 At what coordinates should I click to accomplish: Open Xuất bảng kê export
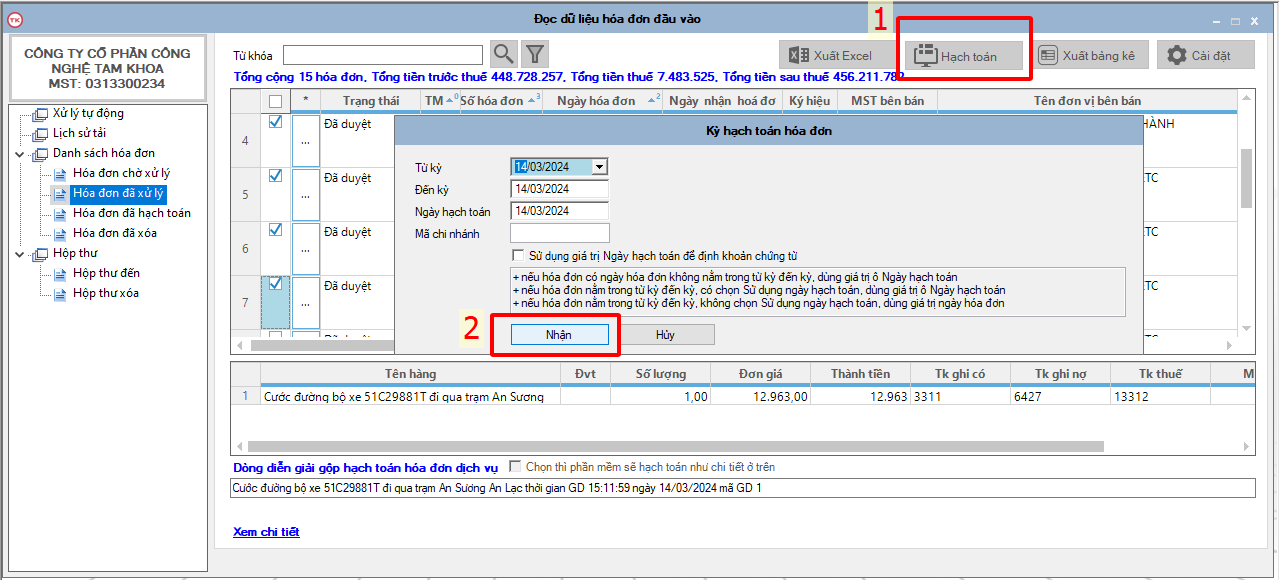1088,56
